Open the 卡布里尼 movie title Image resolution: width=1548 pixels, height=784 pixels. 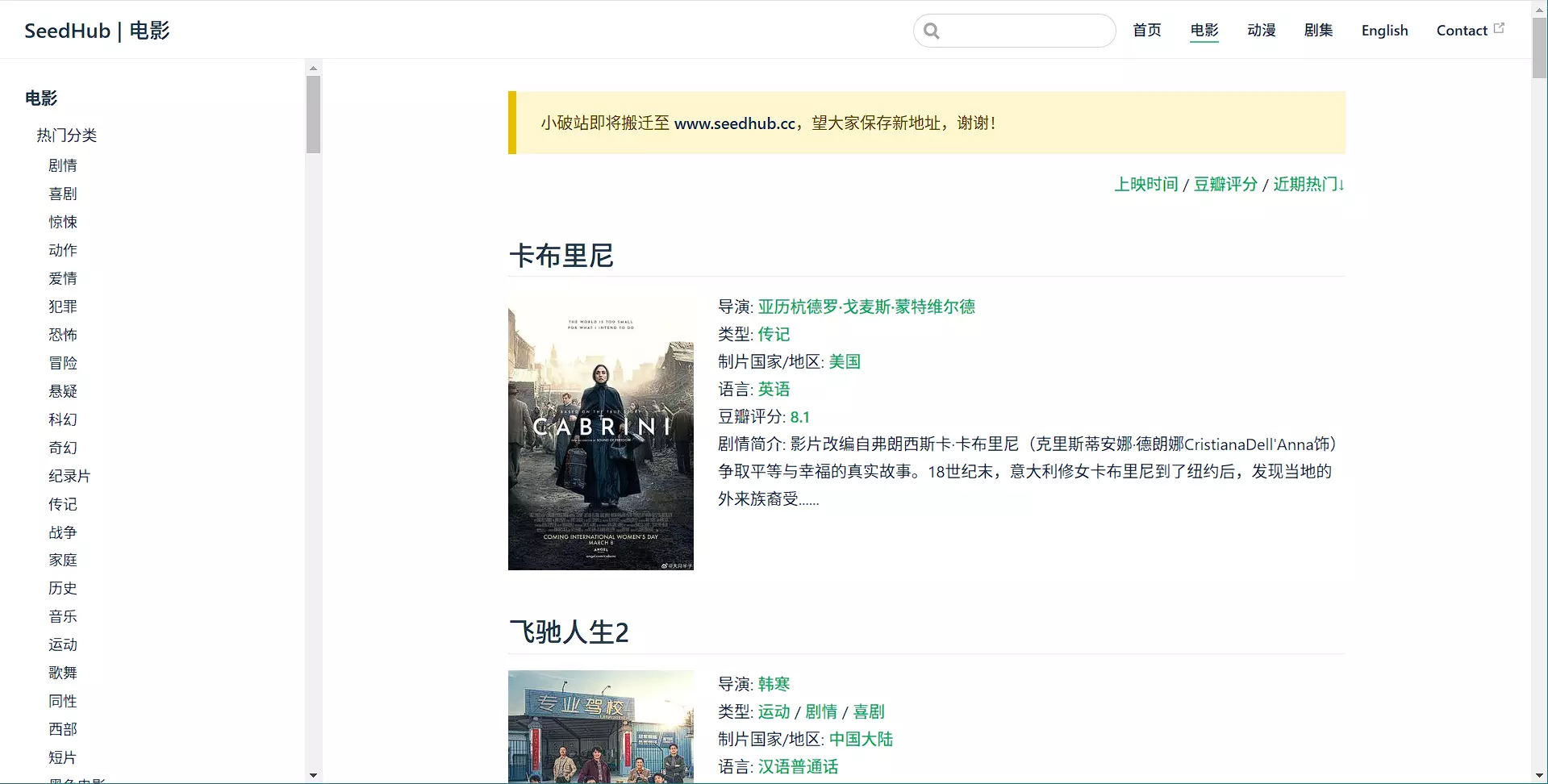coord(561,256)
